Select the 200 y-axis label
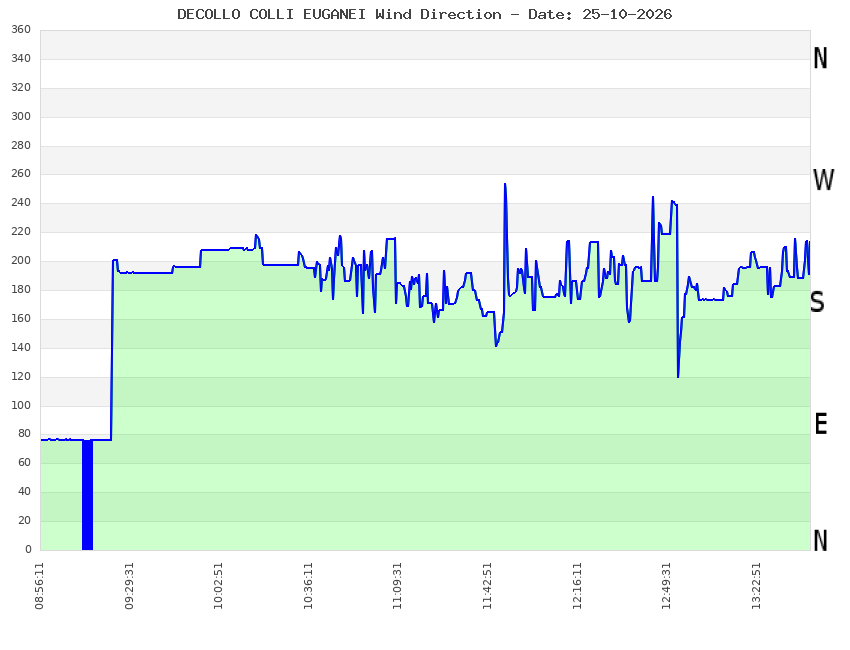 (x=21, y=260)
